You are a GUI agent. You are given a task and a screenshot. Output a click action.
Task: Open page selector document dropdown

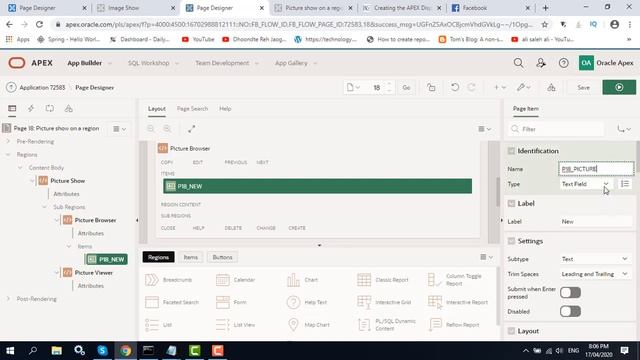pyautogui.click(x=353, y=87)
